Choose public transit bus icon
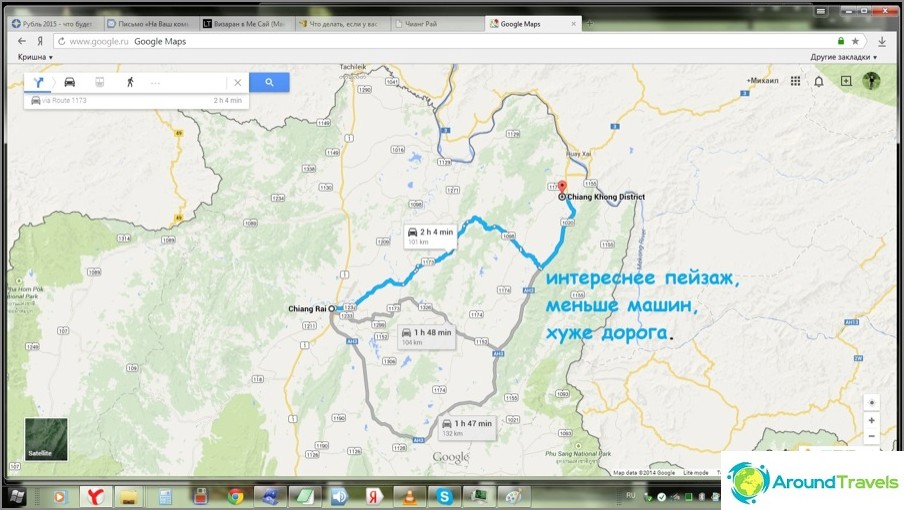The image size is (904, 510). [x=100, y=82]
